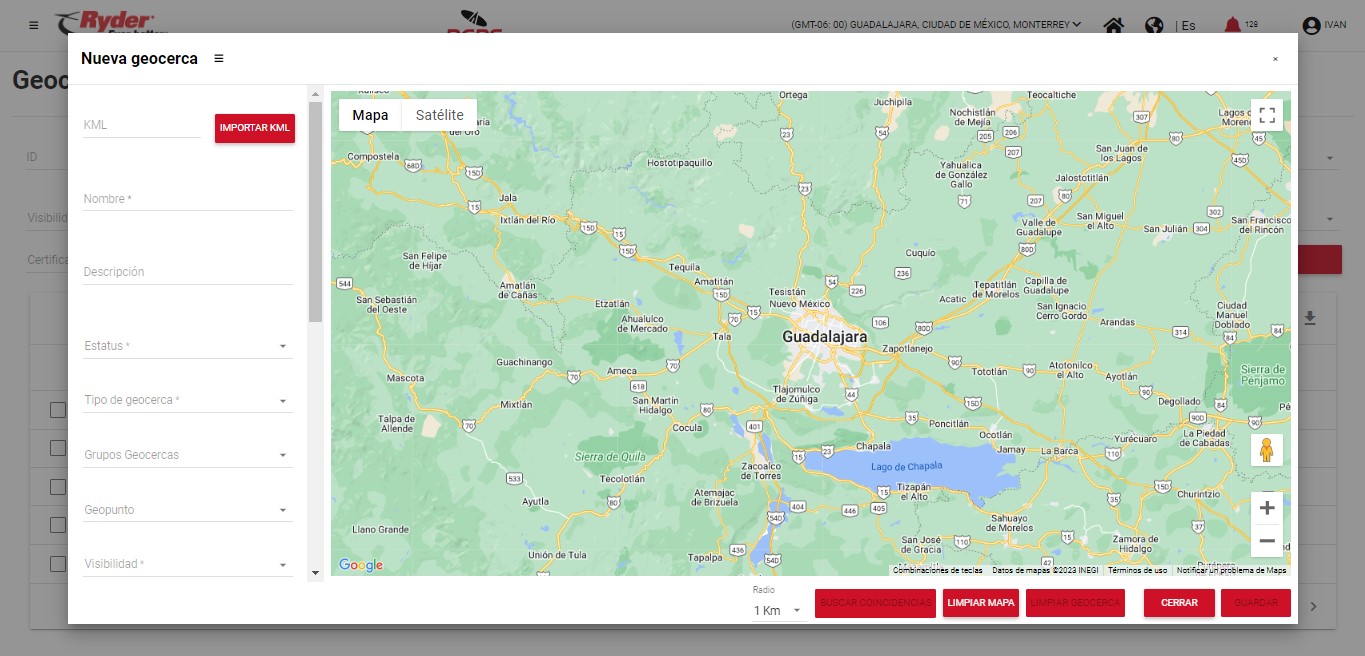This screenshot has width=1365, height=656.
Task: Open the notifications bell
Action: pos(1233,25)
